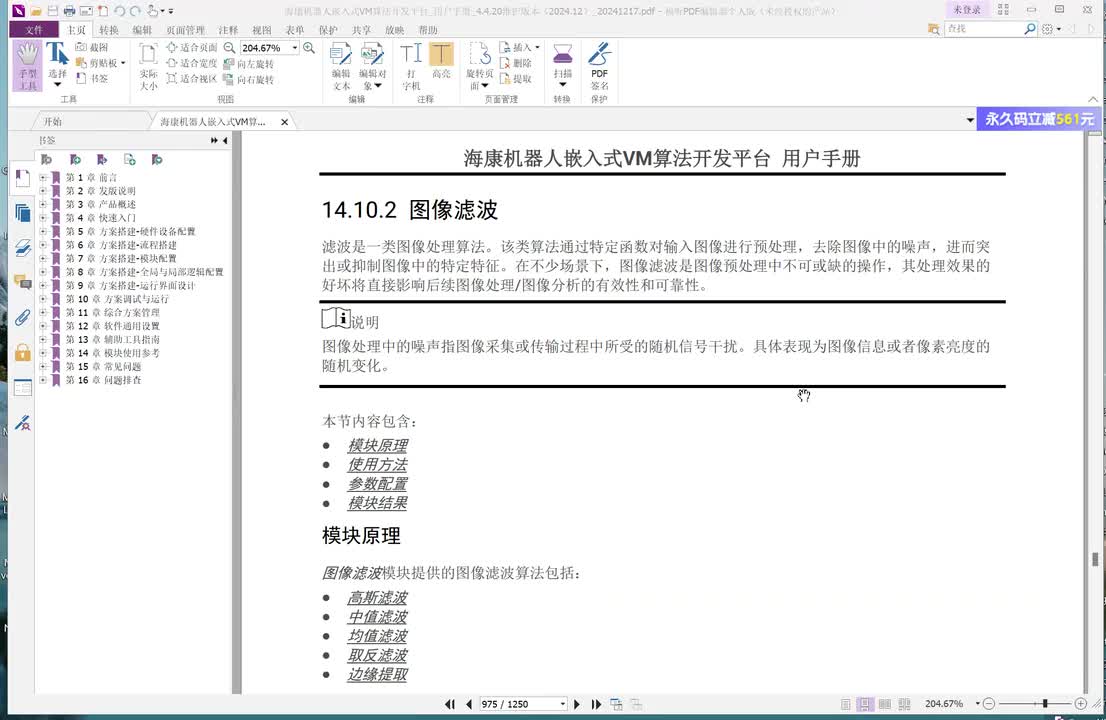Go to the last page
This screenshot has width=1106, height=720.
pyautogui.click(x=596, y=704)
